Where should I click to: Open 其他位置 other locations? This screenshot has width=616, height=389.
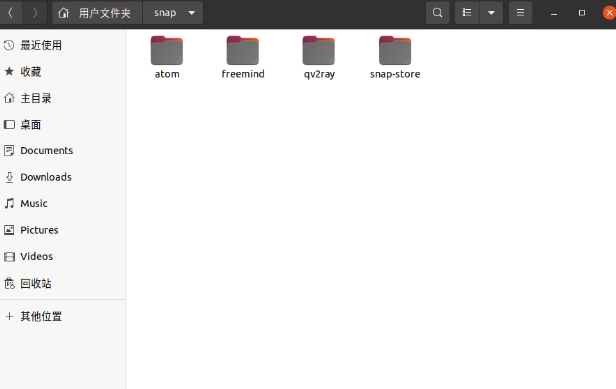point(63,316)
